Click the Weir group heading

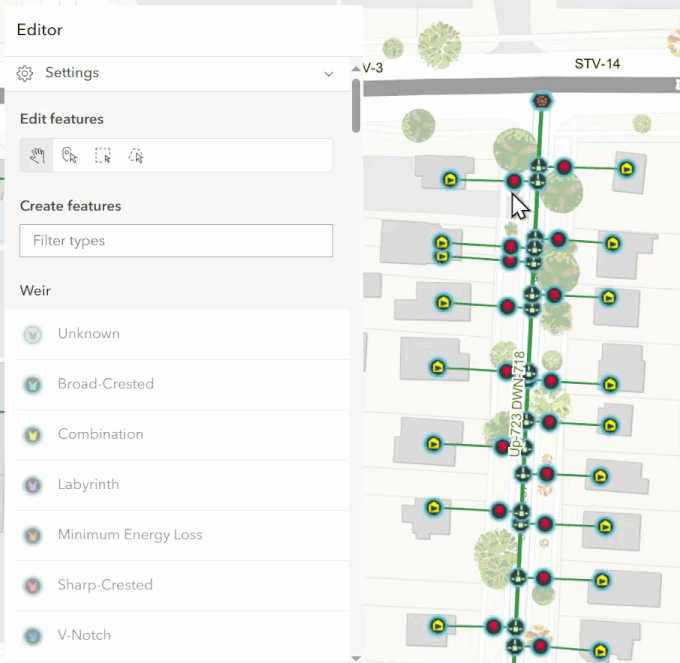coord(36,291)
